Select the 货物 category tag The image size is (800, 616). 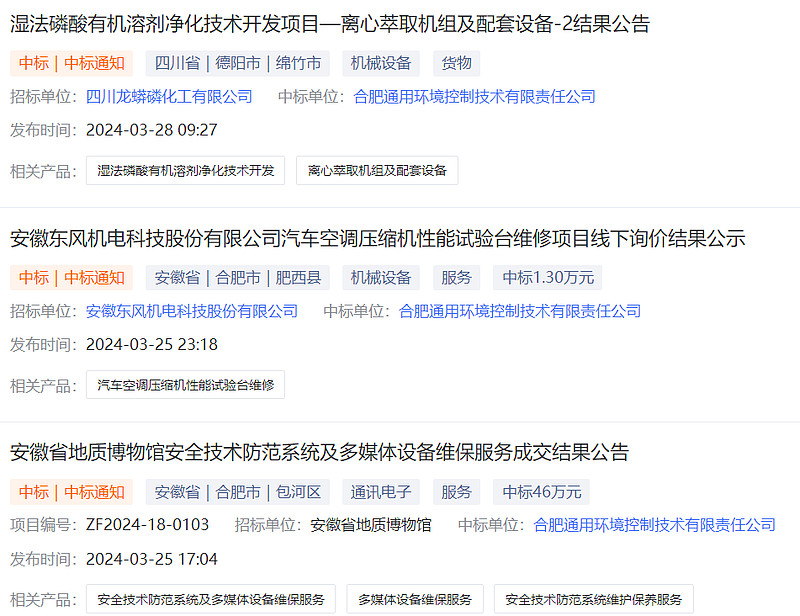(x=456, y=63)
